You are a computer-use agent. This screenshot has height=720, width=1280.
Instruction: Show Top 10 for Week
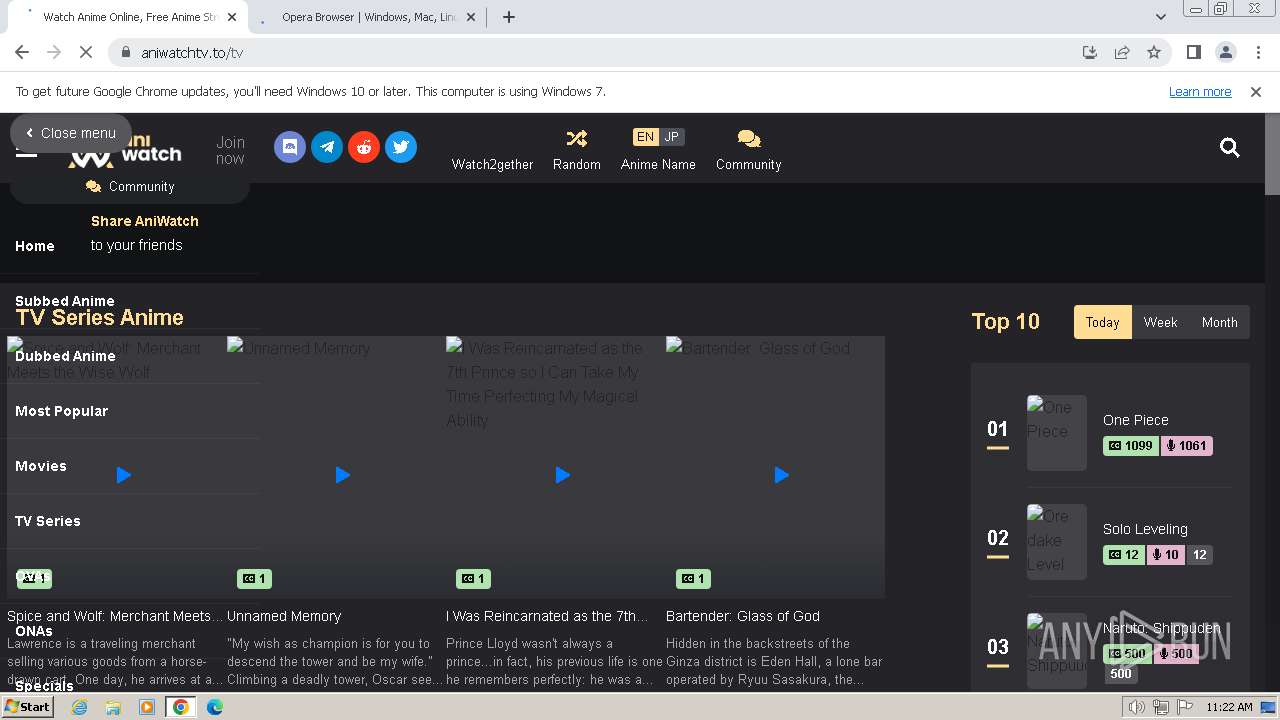coord(1160,322)
